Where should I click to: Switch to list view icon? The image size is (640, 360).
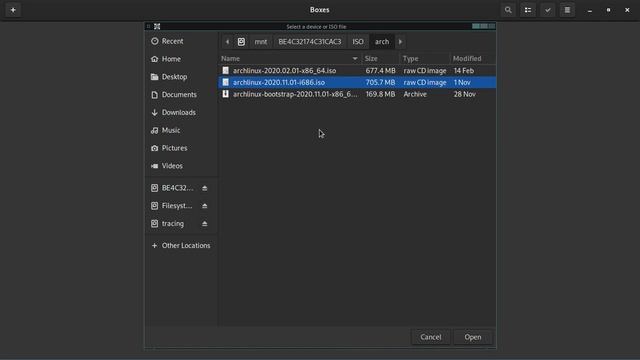pos(528,10)
